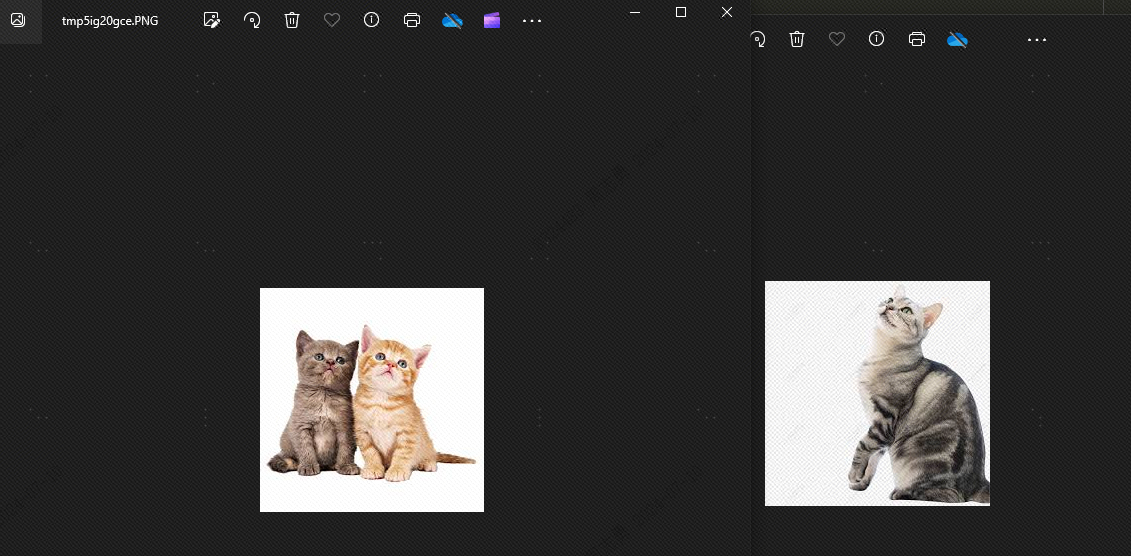
Task: Delete the kittens image in front window
Action: (x=291, y=20)
